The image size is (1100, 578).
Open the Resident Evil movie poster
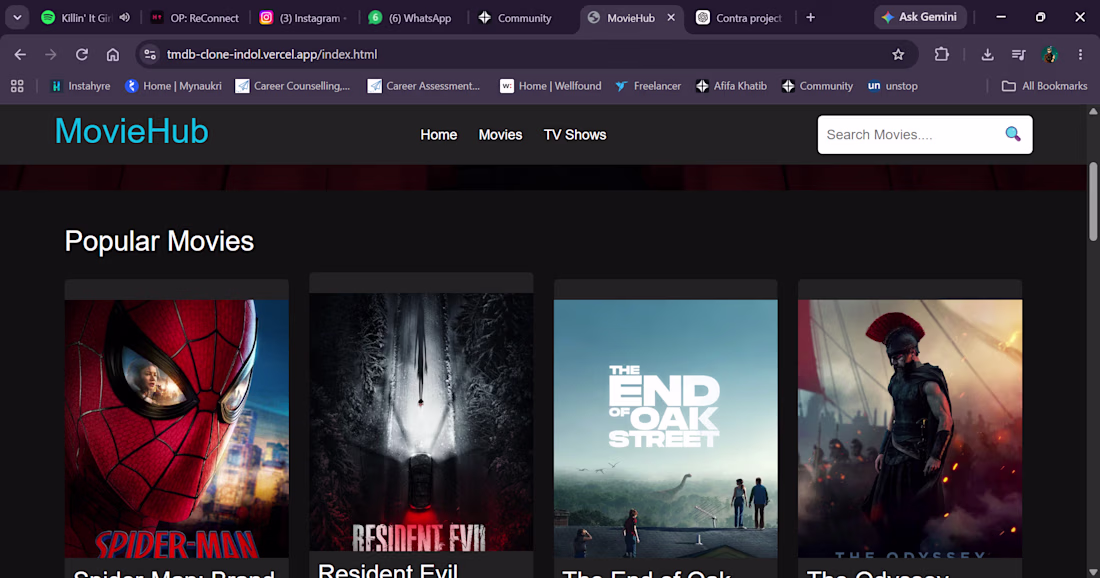422,422
